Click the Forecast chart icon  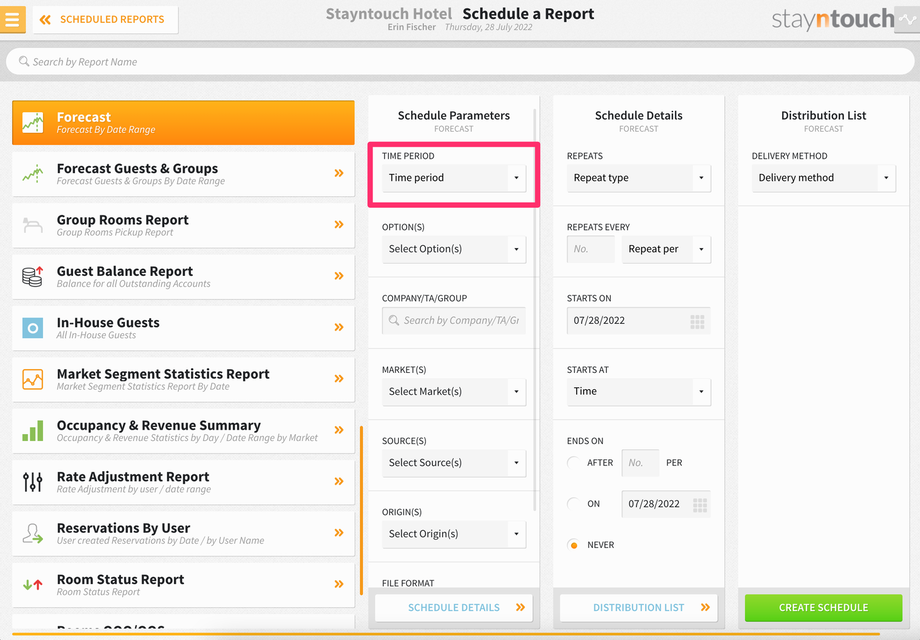(x=33, y=123)
